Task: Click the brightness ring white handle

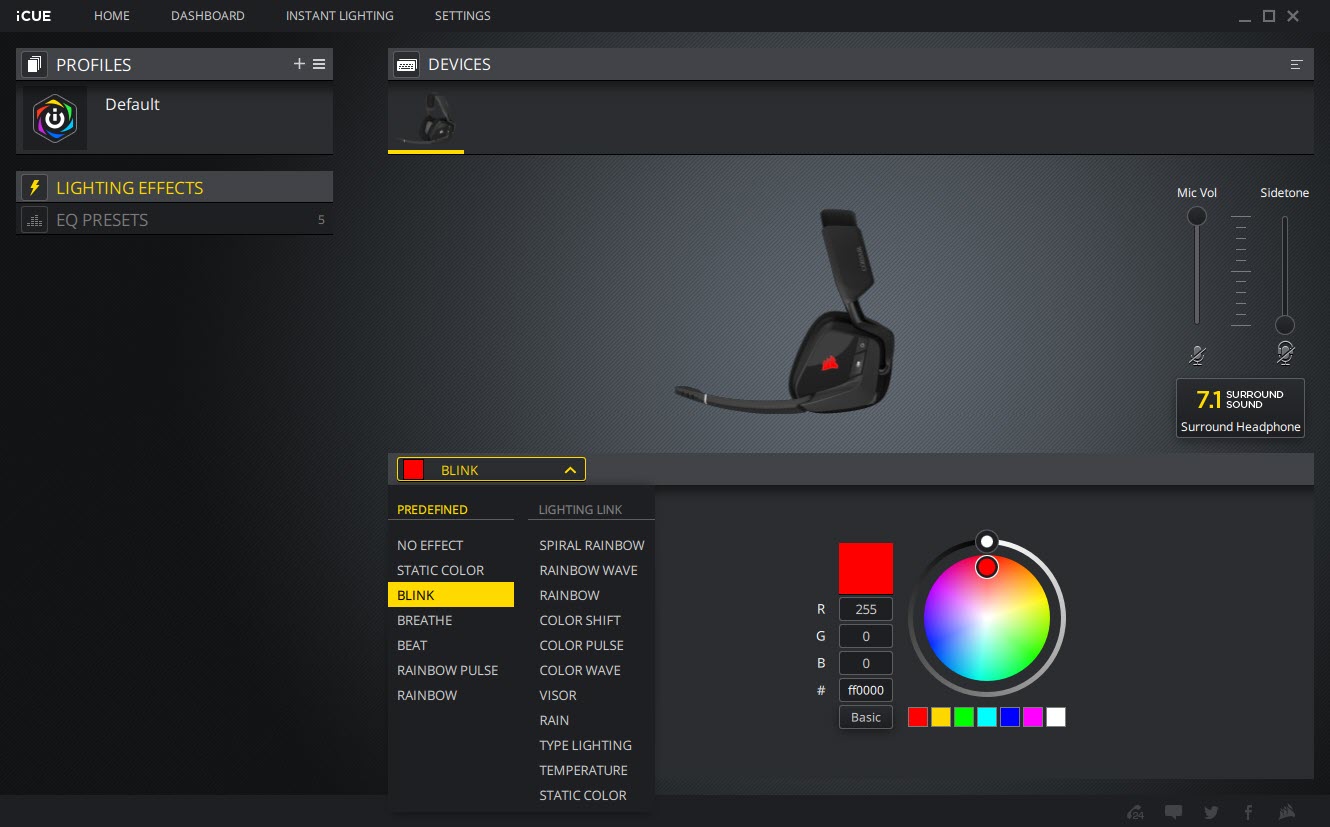Action: [x=987, y=541]
